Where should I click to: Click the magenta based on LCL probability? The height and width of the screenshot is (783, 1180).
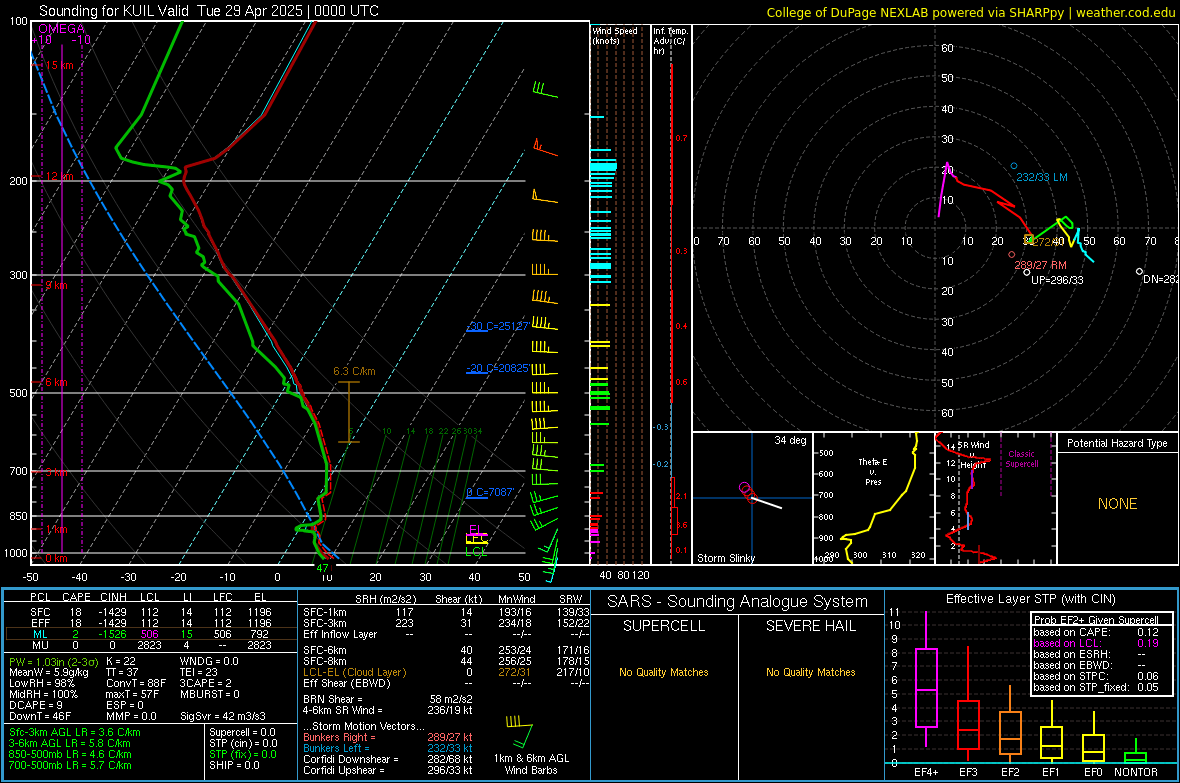[1096, 643]
